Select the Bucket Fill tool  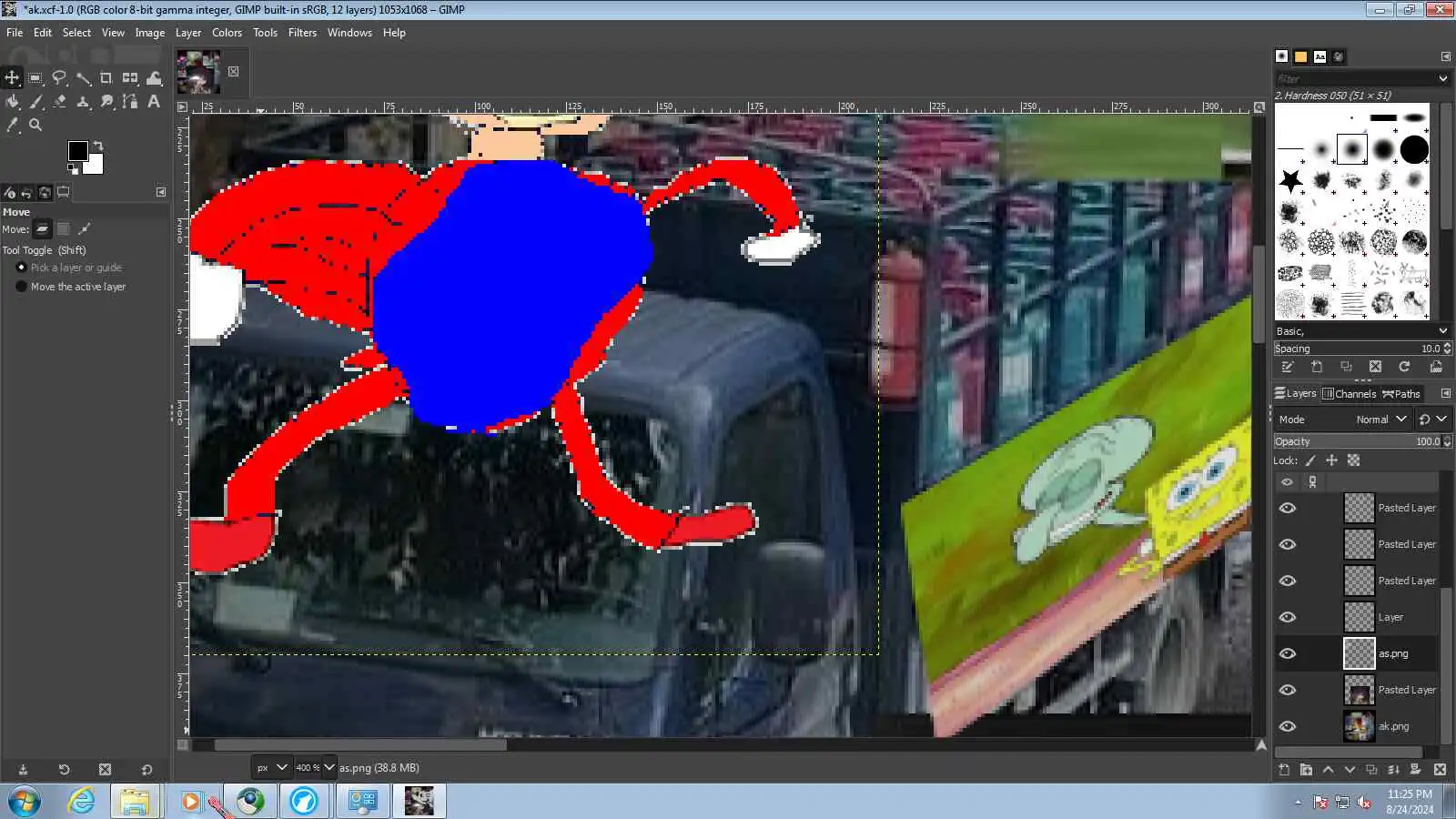point(12,102)
